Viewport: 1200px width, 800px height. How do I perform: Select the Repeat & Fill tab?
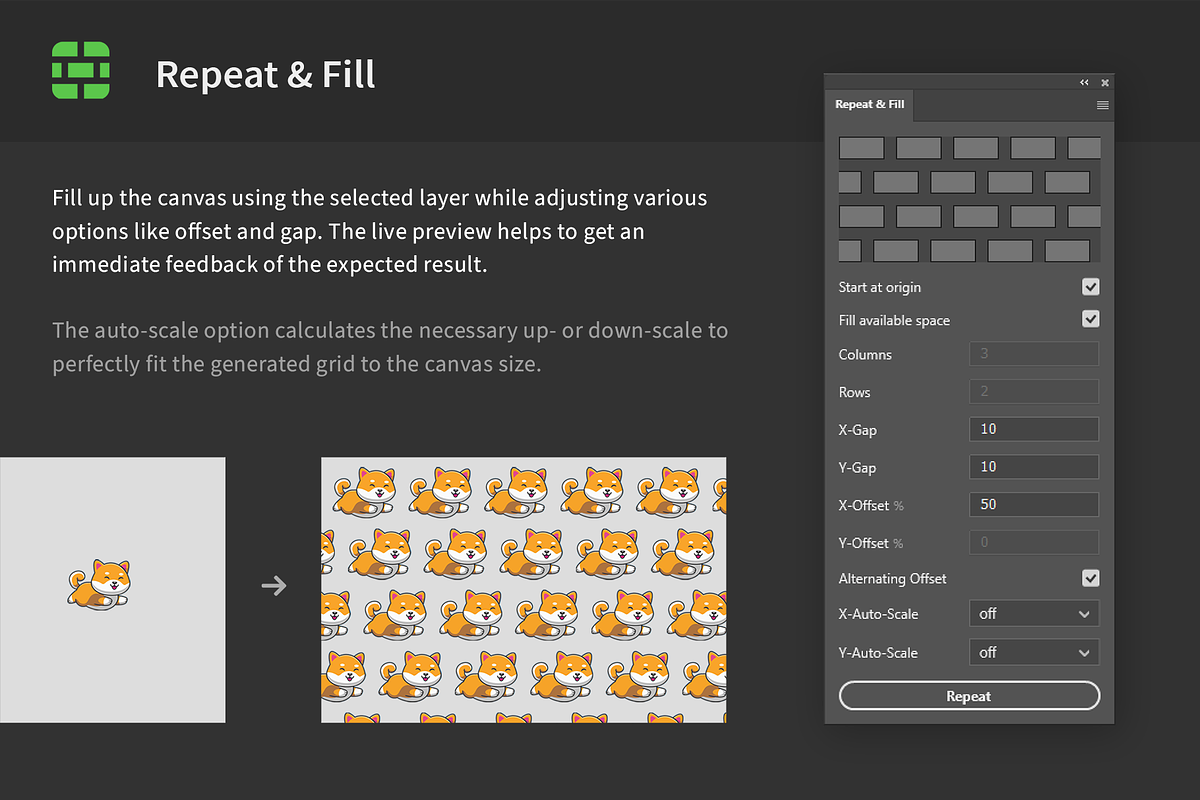(x=868, y=104)
